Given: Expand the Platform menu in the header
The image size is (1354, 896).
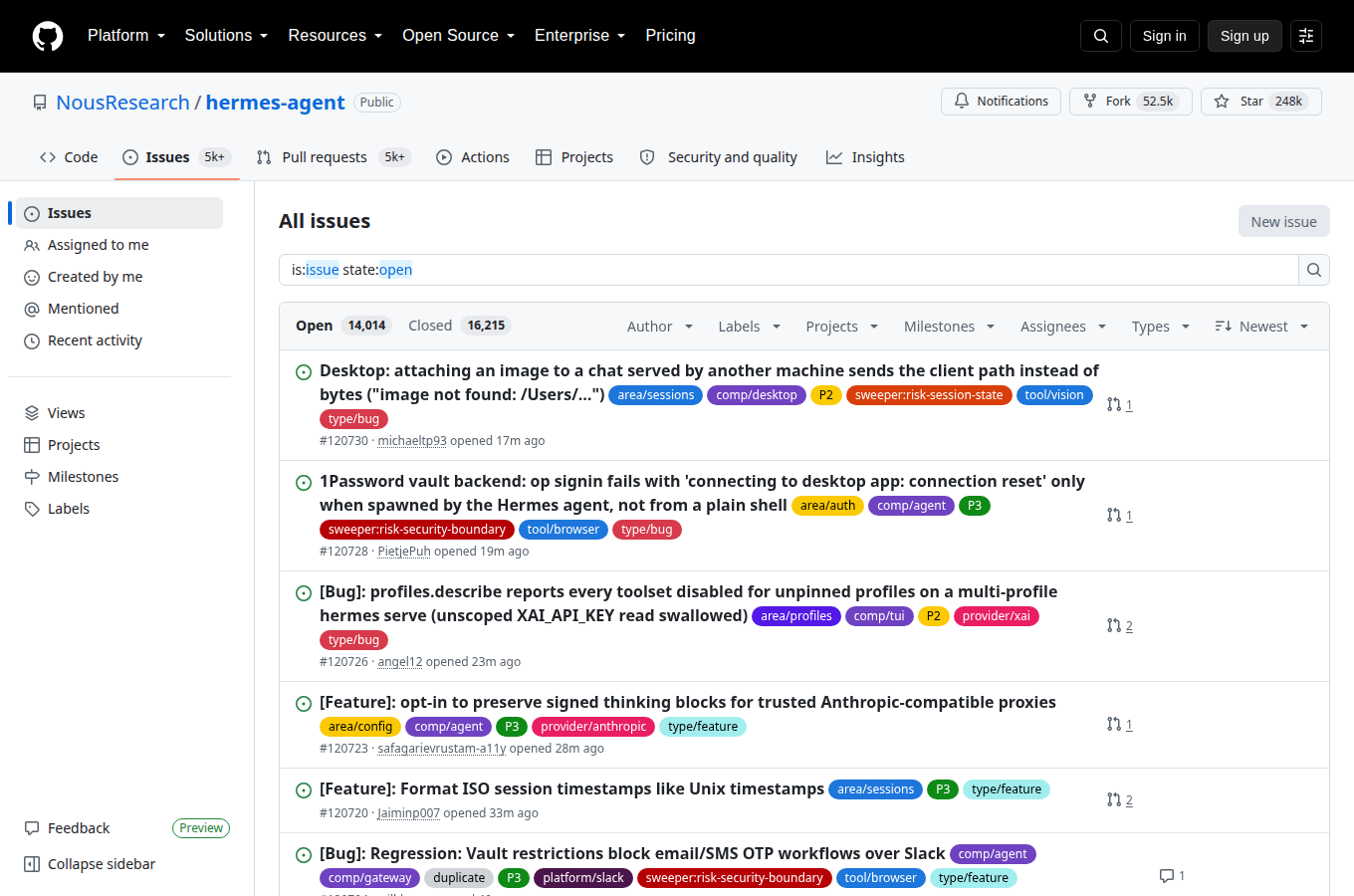Looking at the screenshot, I should [x=126, y=36].
